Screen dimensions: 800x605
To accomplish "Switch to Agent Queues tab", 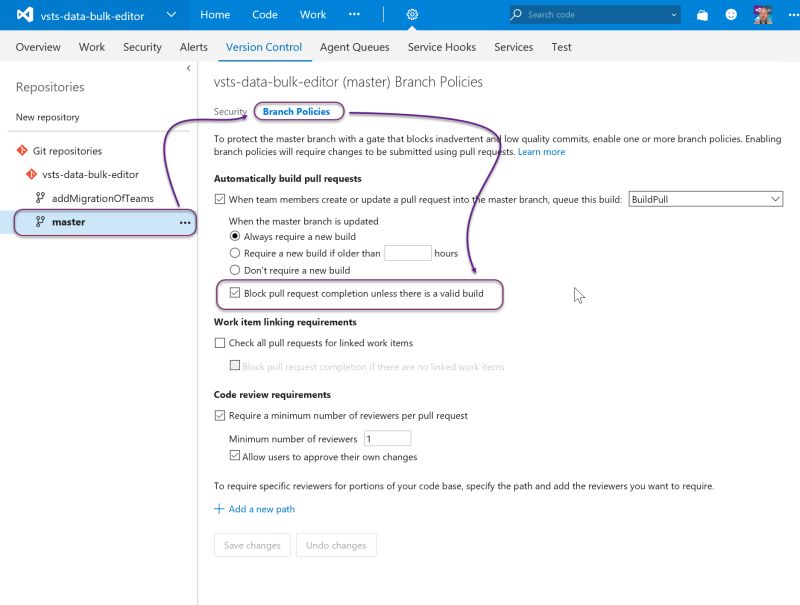I will (355, 47).
